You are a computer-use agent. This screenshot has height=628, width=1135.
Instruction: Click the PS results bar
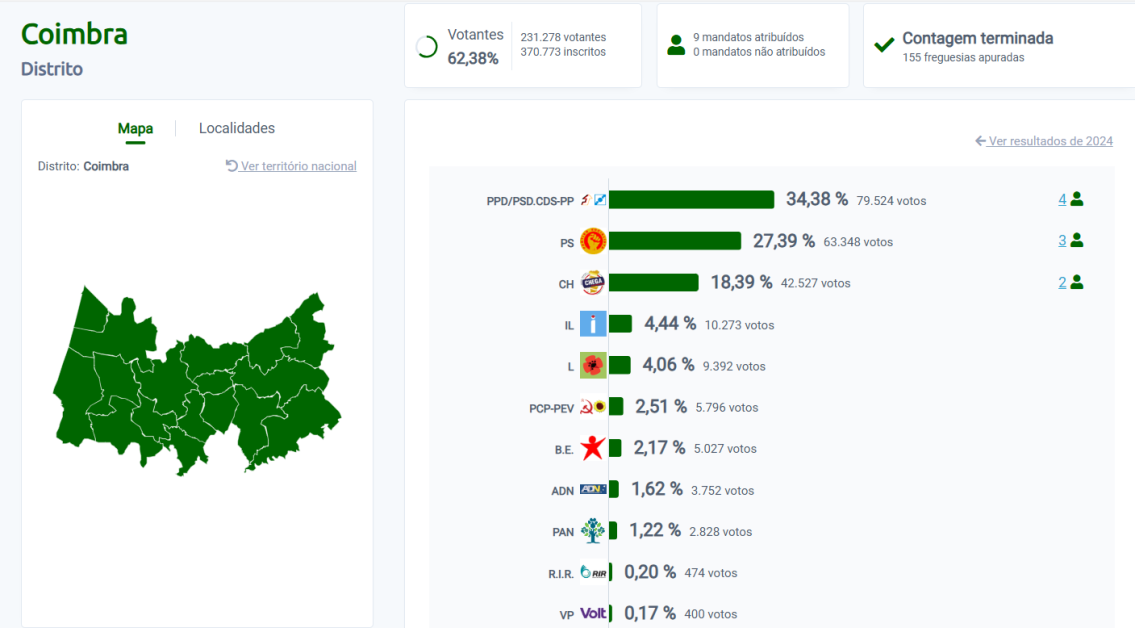675,241
